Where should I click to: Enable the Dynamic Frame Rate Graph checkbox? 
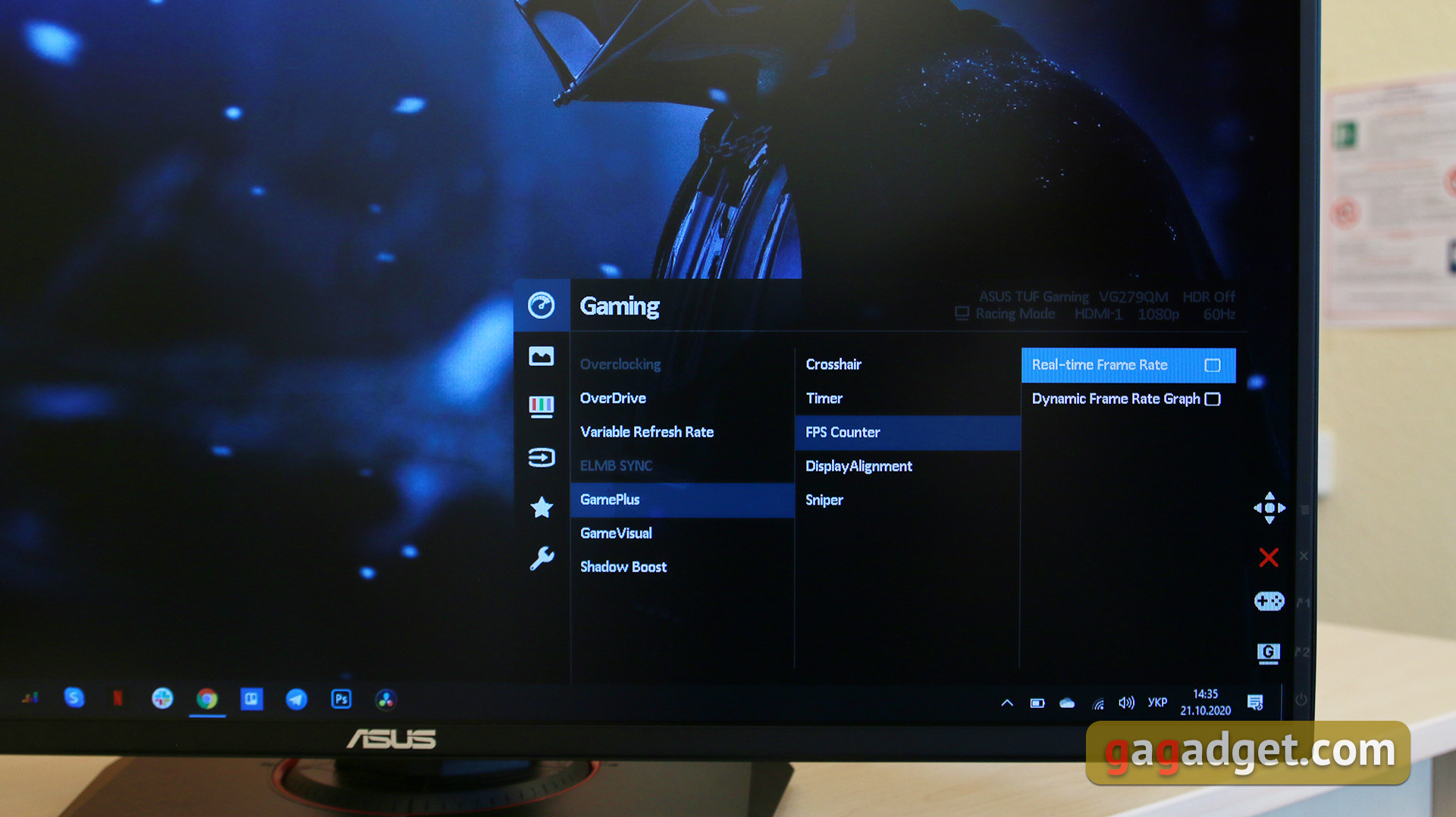1213,399
